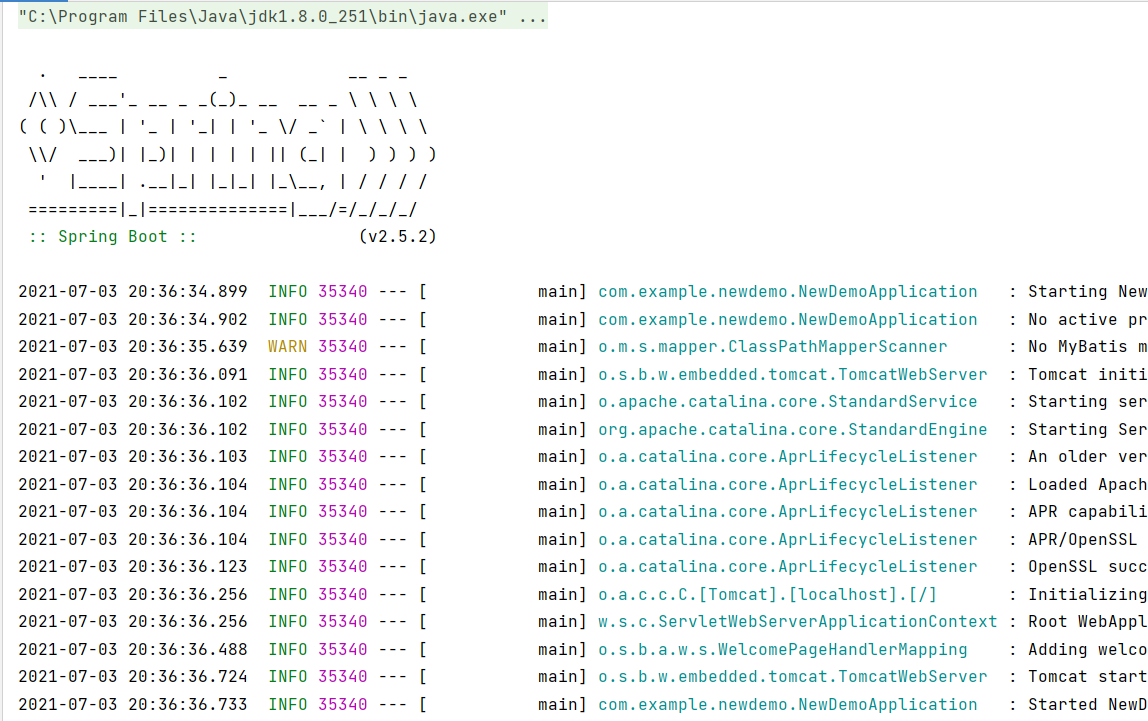
Task: Click the o.s.b.a.w.s.WelcomePageHandlerMapping logger name
Action: 783,649
